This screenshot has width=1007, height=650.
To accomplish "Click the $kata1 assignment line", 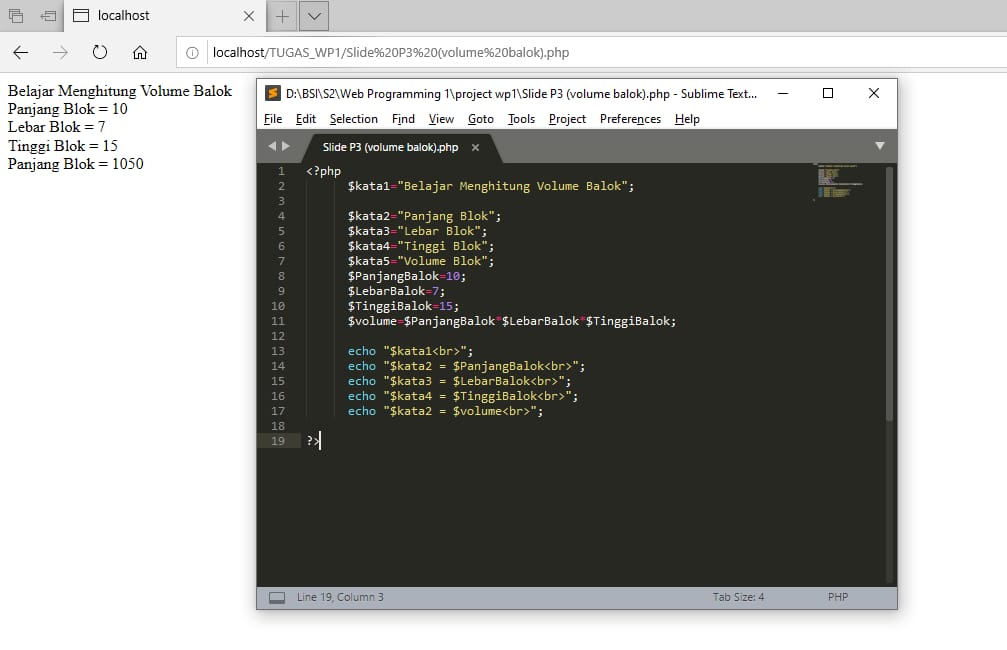I will point(491,186).
